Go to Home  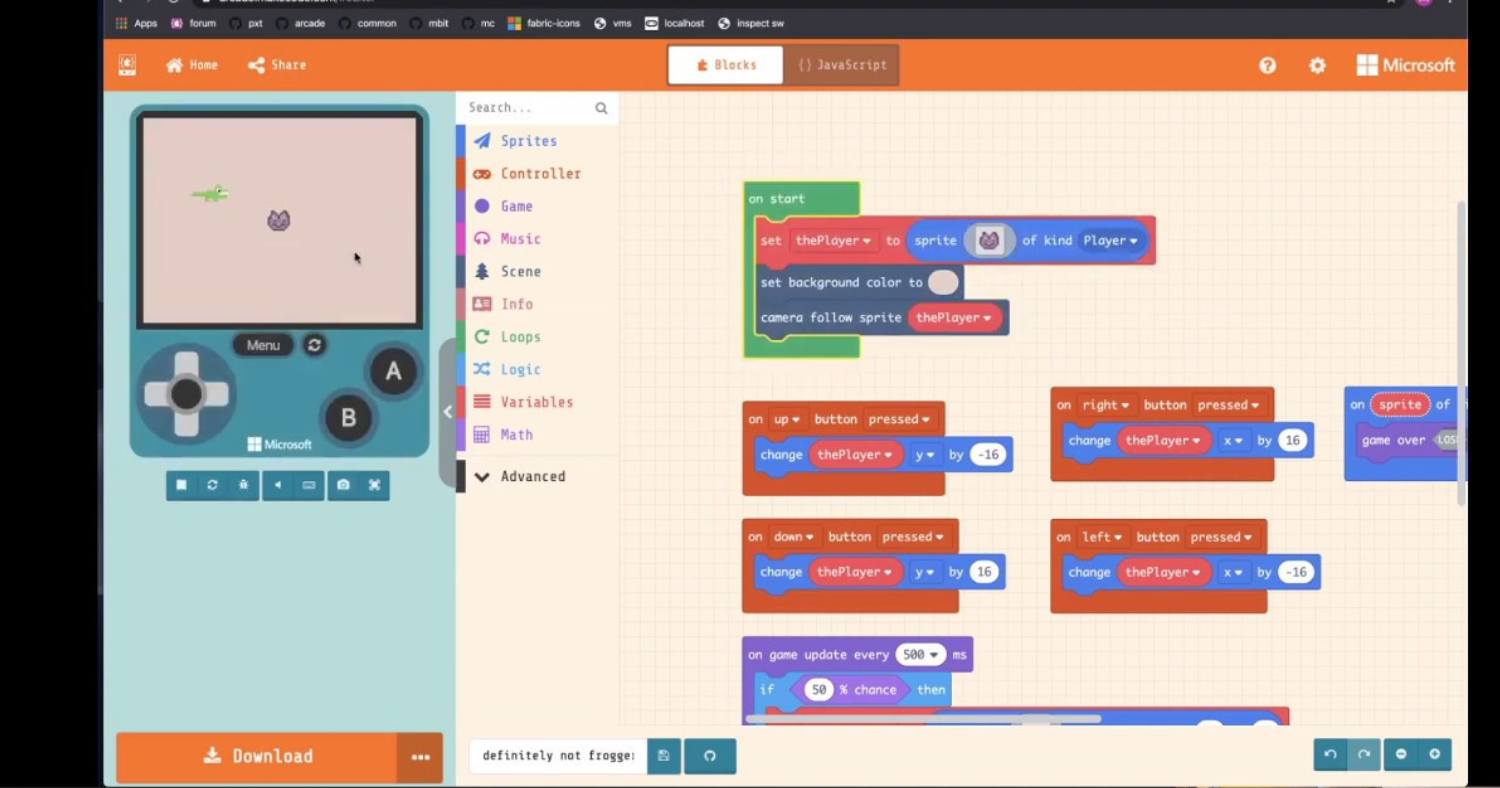(192, 65)
